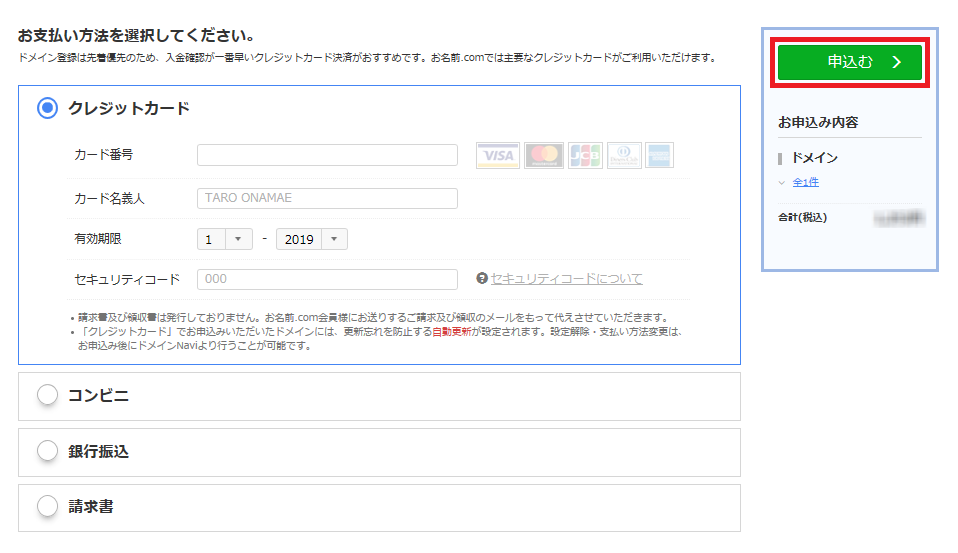The width and height of the screenshot is (958, 553).
Task: Open the expiration year 2019 dropdown
Action: pyautogui.click(x=312, y=239)
